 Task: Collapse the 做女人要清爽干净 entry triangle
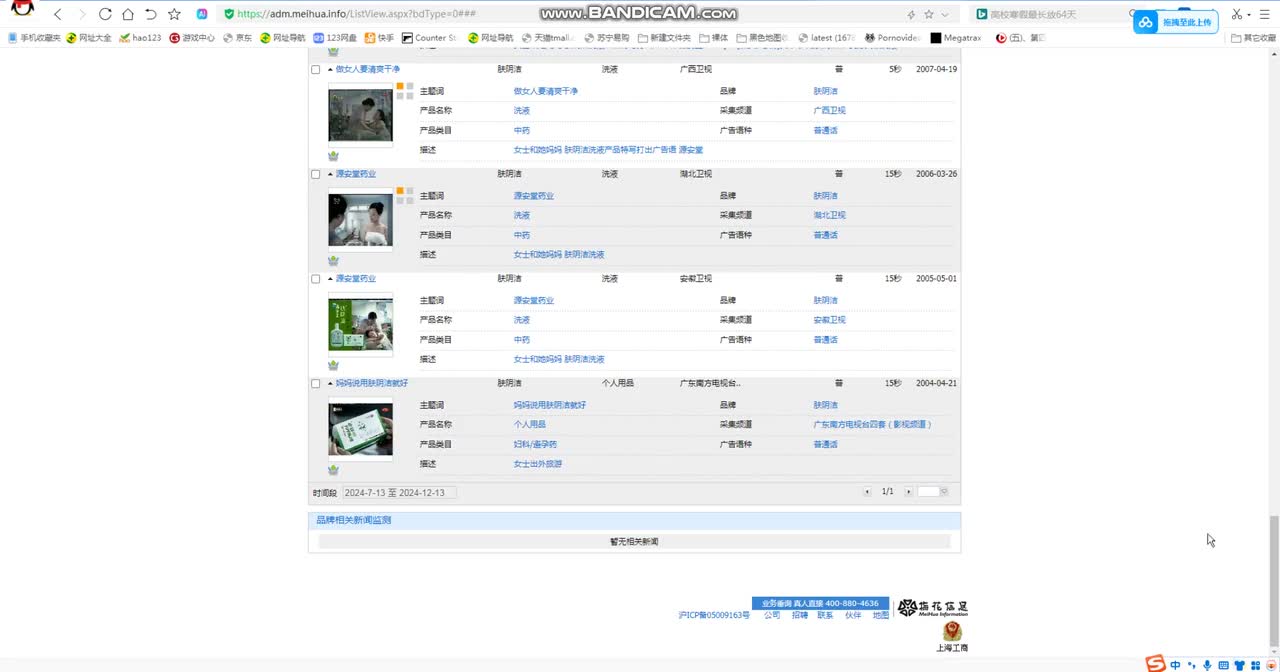[x=329, y=70]
